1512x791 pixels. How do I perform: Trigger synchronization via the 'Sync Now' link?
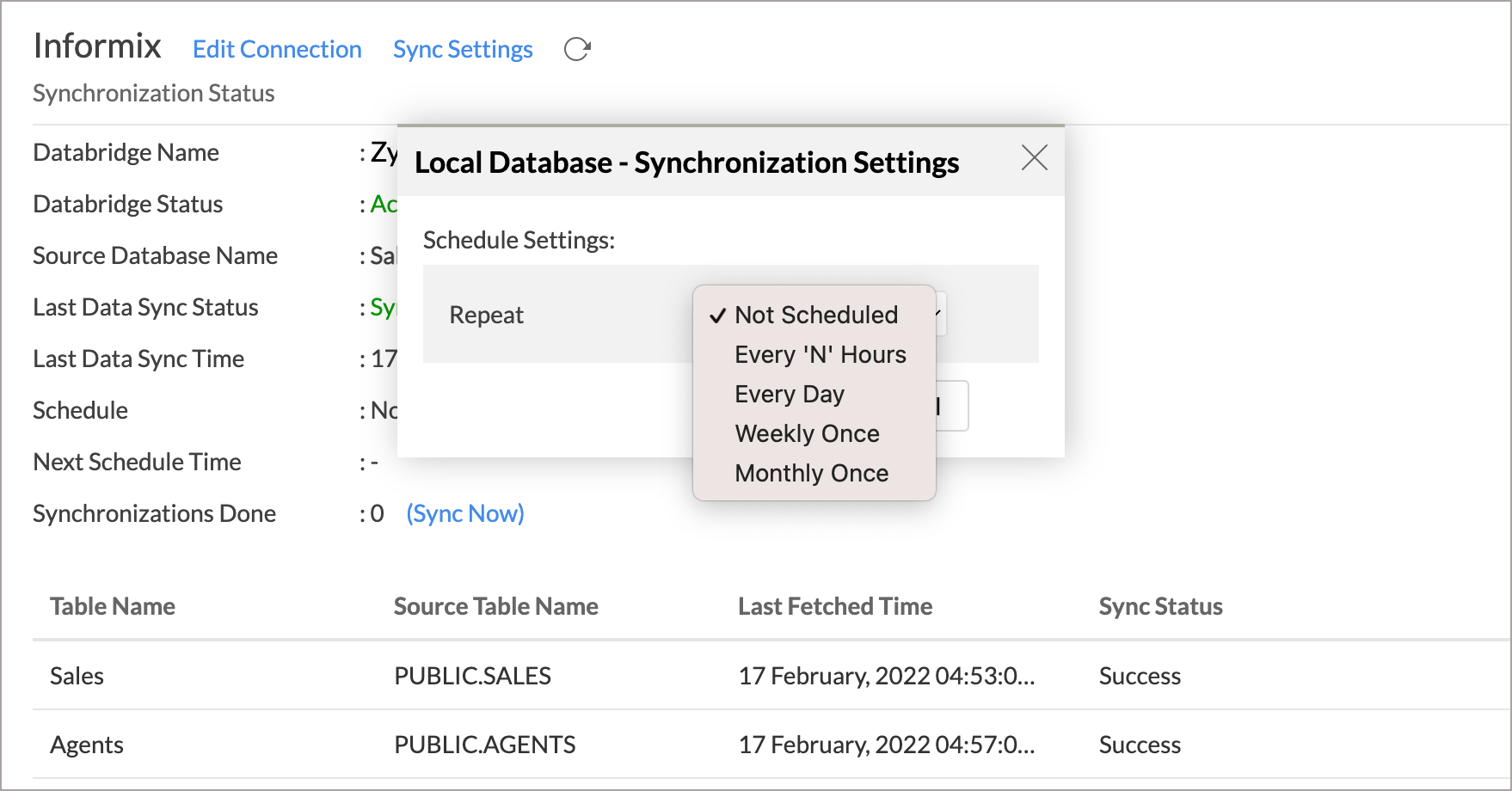(465, 513)
